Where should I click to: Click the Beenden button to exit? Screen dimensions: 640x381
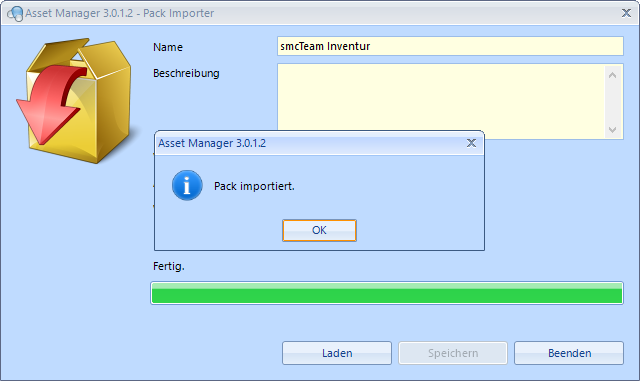point(569,353)
